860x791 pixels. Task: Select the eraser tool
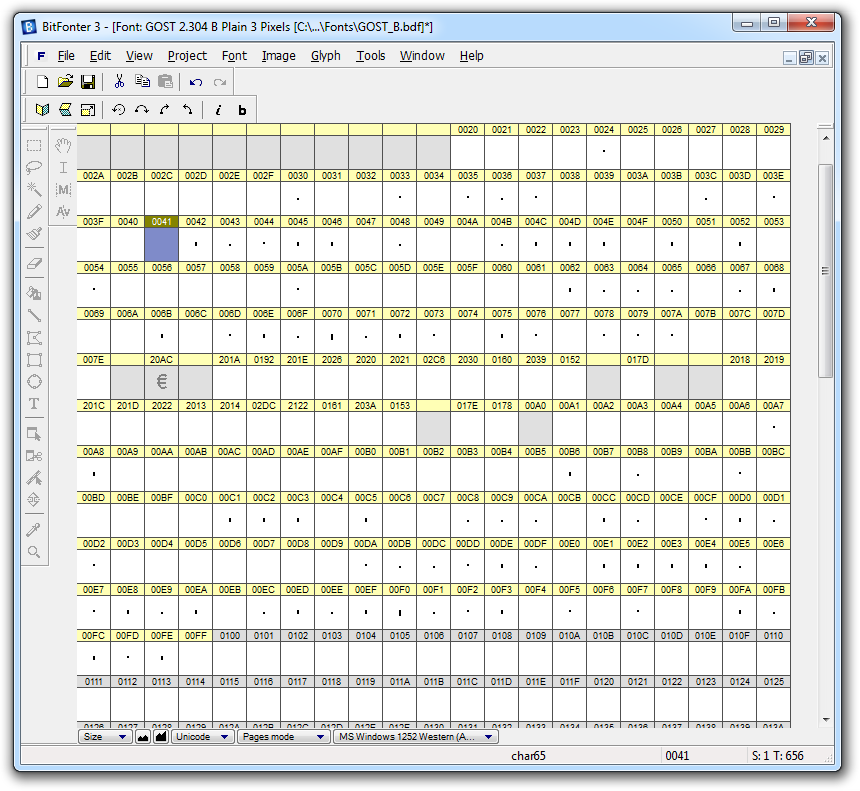(34, 263)
